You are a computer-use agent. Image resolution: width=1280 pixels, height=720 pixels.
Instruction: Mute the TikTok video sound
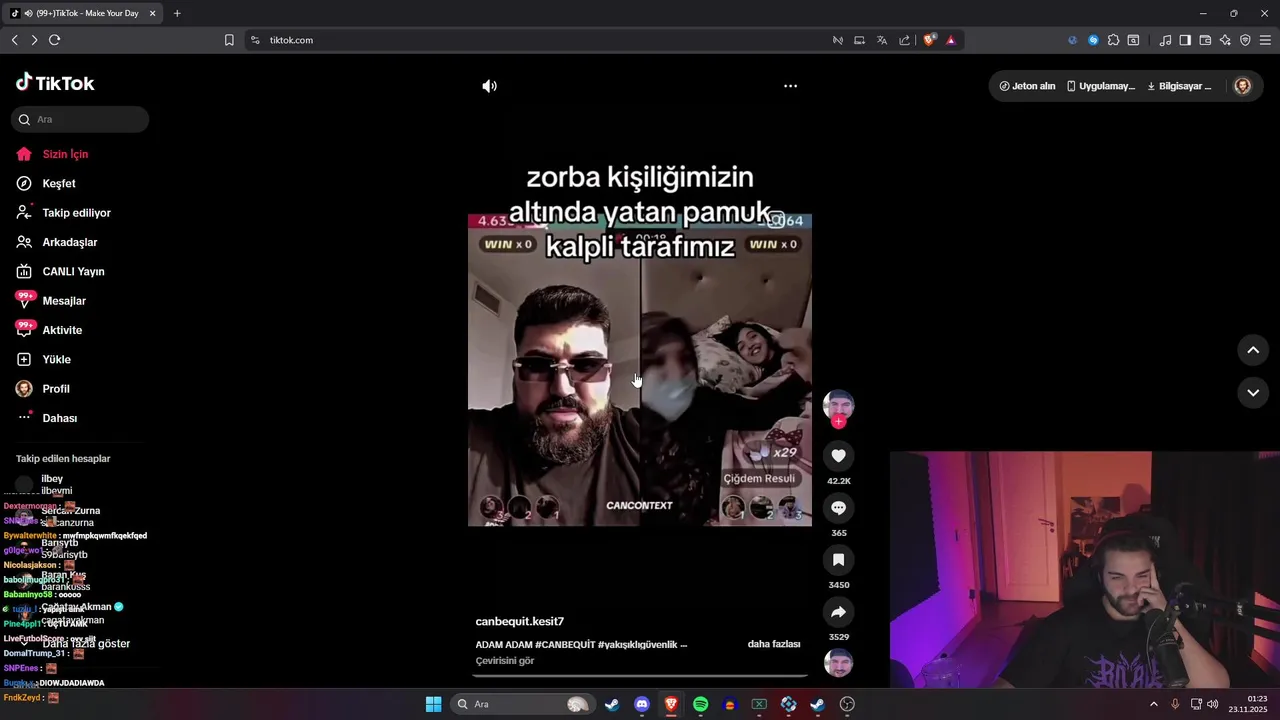[x=489, y=86]
